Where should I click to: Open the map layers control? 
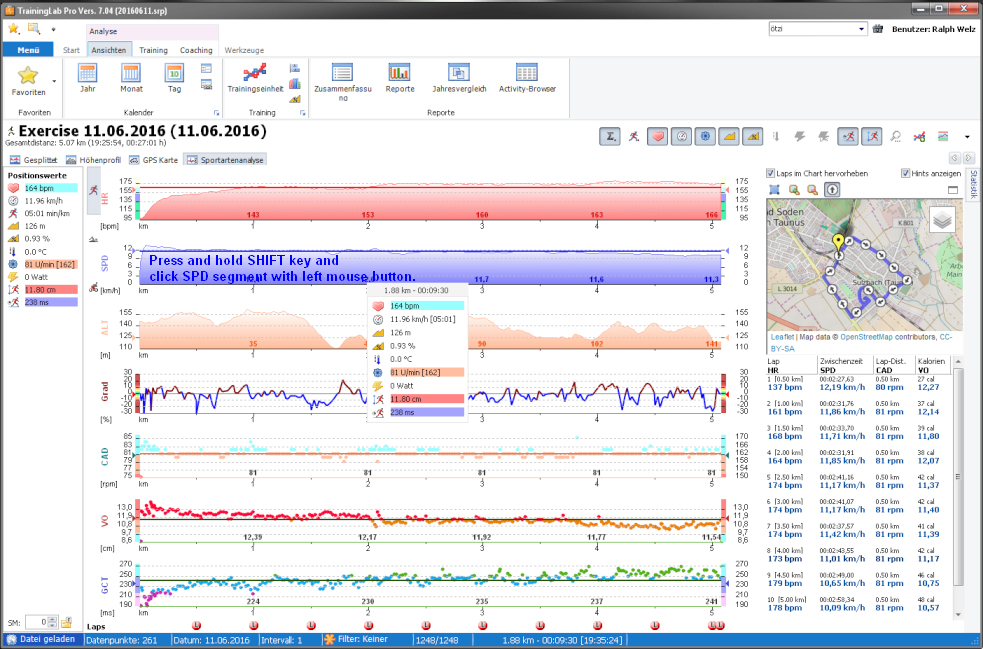click(942, 219)
